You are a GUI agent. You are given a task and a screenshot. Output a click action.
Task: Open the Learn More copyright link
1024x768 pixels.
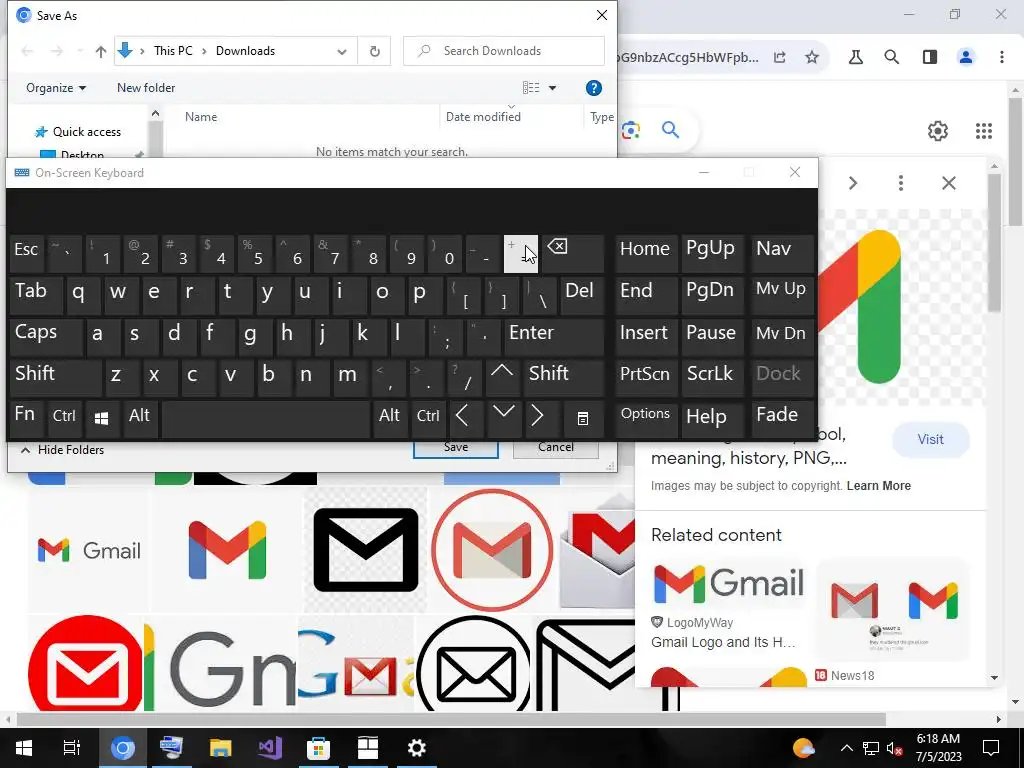[x=878, y=486]
